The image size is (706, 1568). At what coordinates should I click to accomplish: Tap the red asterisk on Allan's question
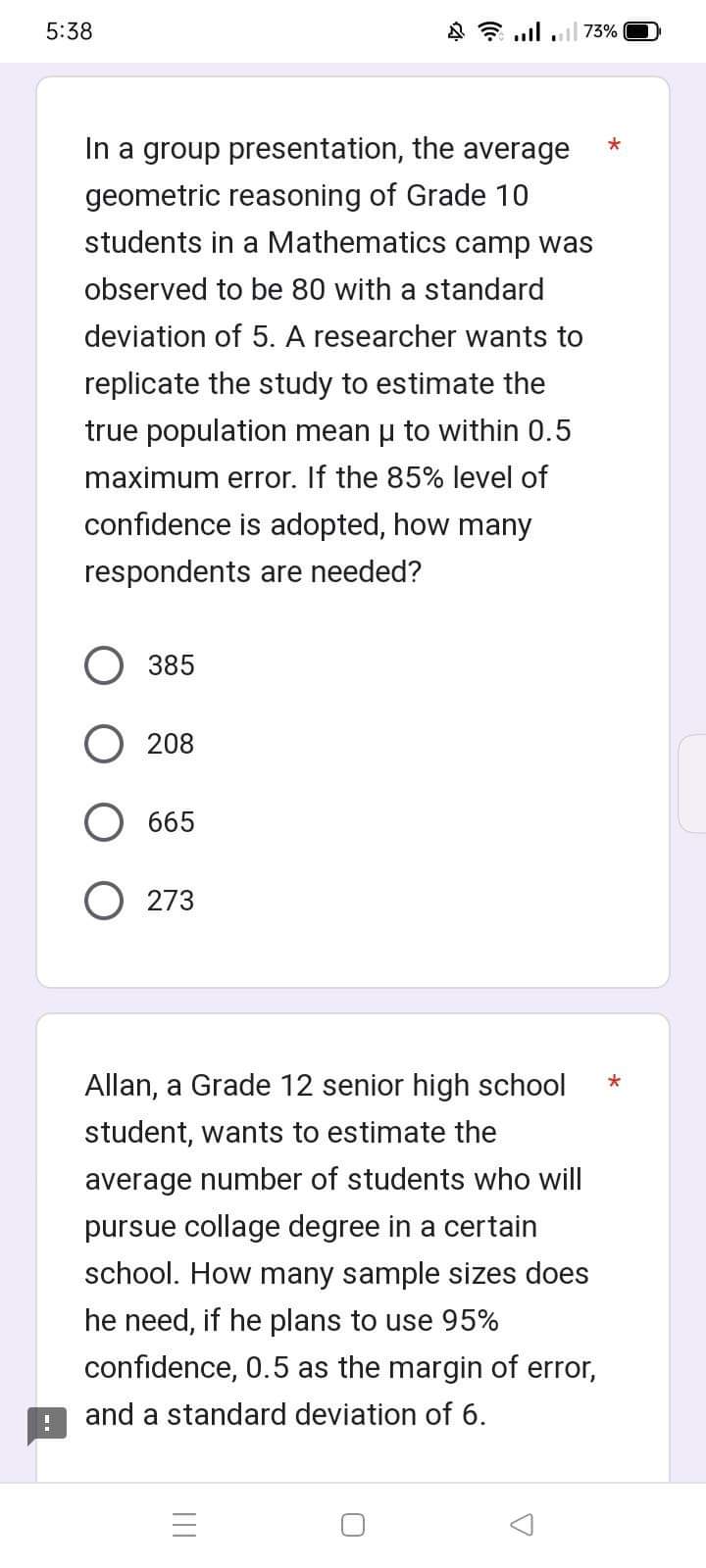[614, 1082]
